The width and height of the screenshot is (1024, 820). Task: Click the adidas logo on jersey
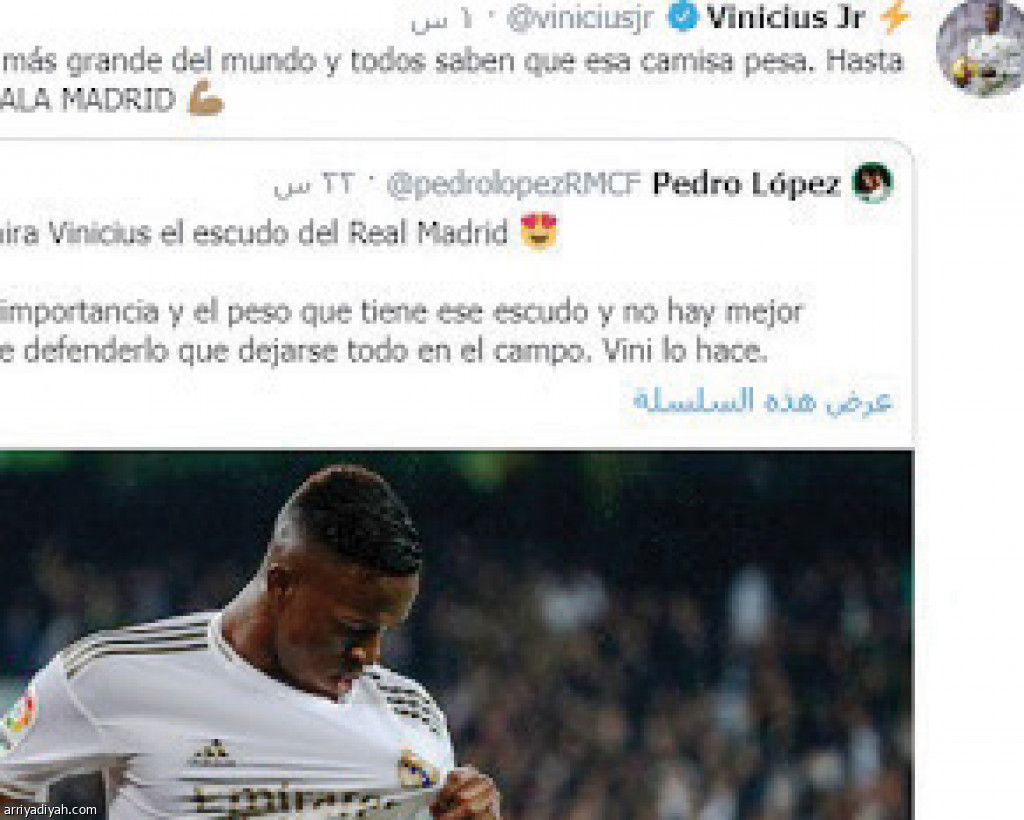pos(212,753)
